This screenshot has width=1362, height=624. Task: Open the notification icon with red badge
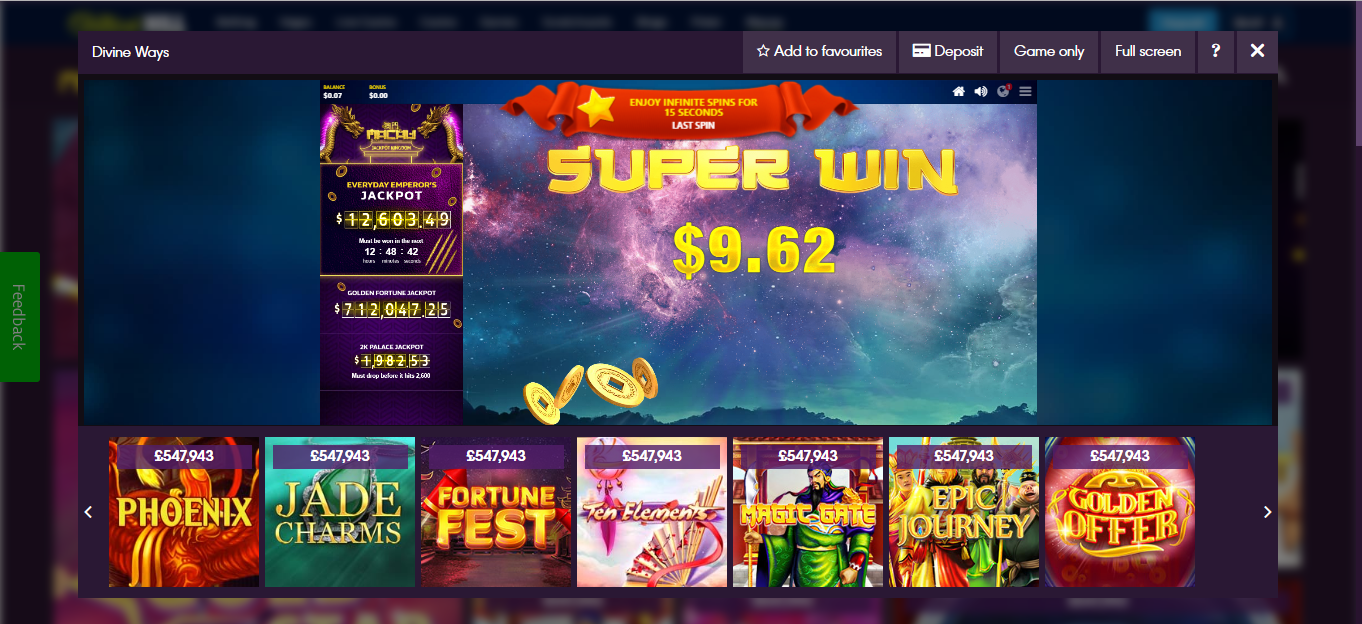coord(1003,91)
